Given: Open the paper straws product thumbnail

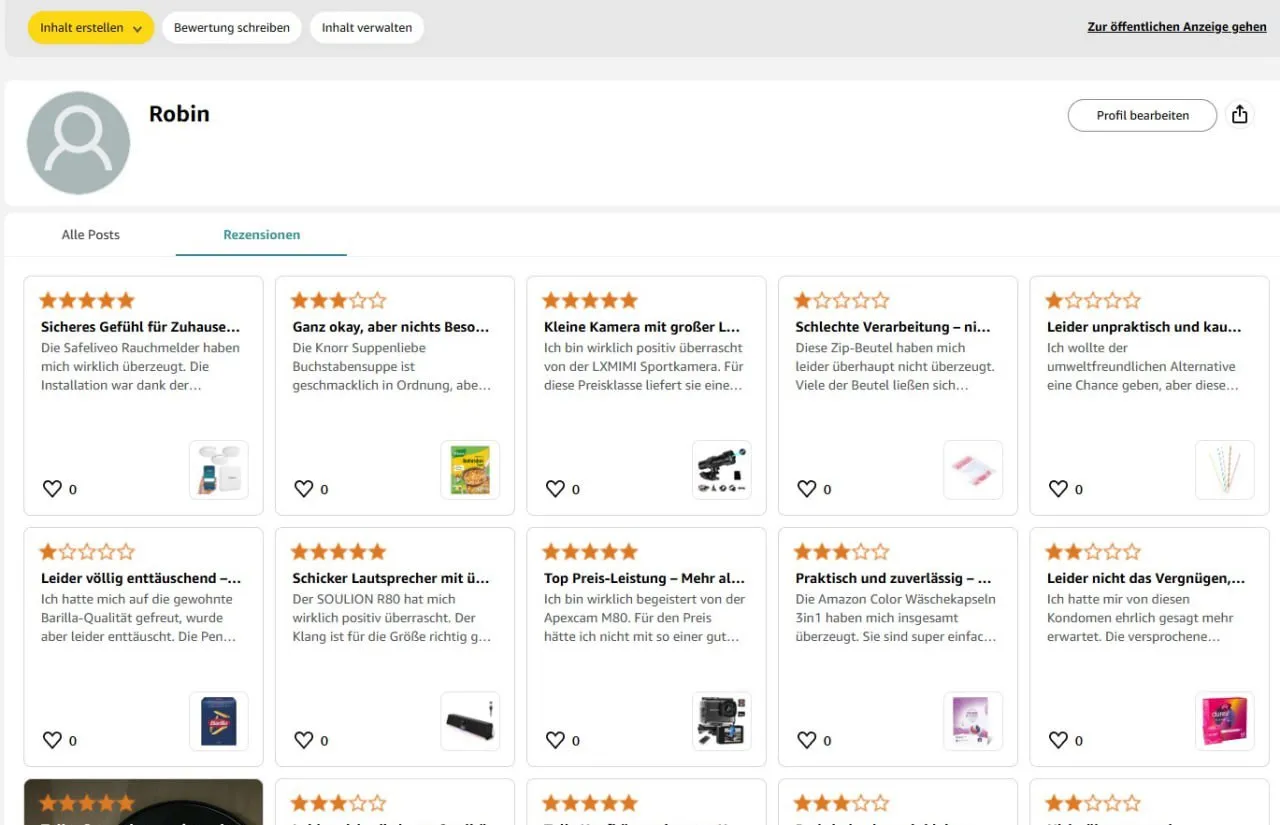Looking at the screenshot, I should pos(1224,470).
